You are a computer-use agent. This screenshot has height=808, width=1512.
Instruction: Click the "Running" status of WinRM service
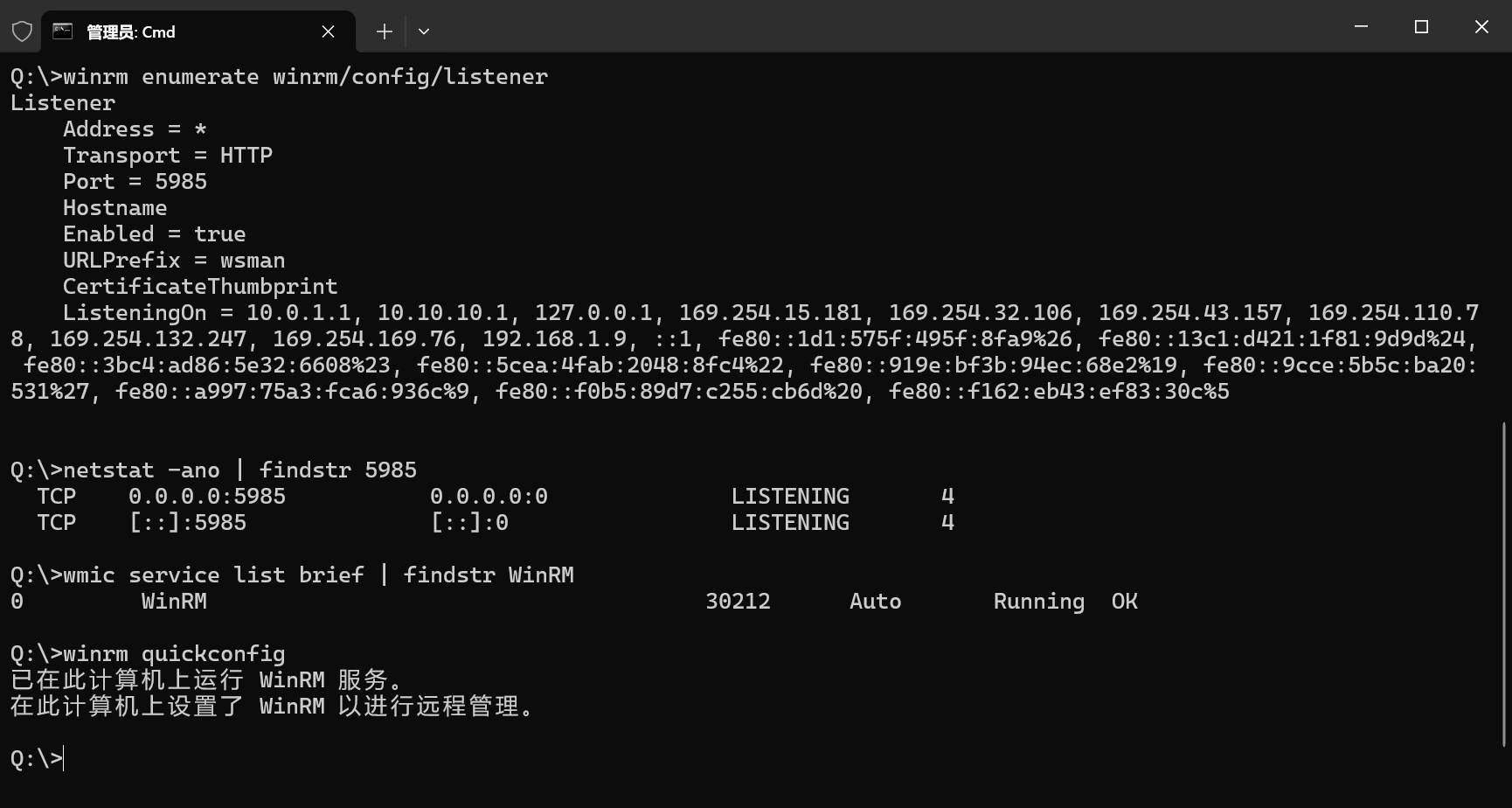[x=1038, y=601]
